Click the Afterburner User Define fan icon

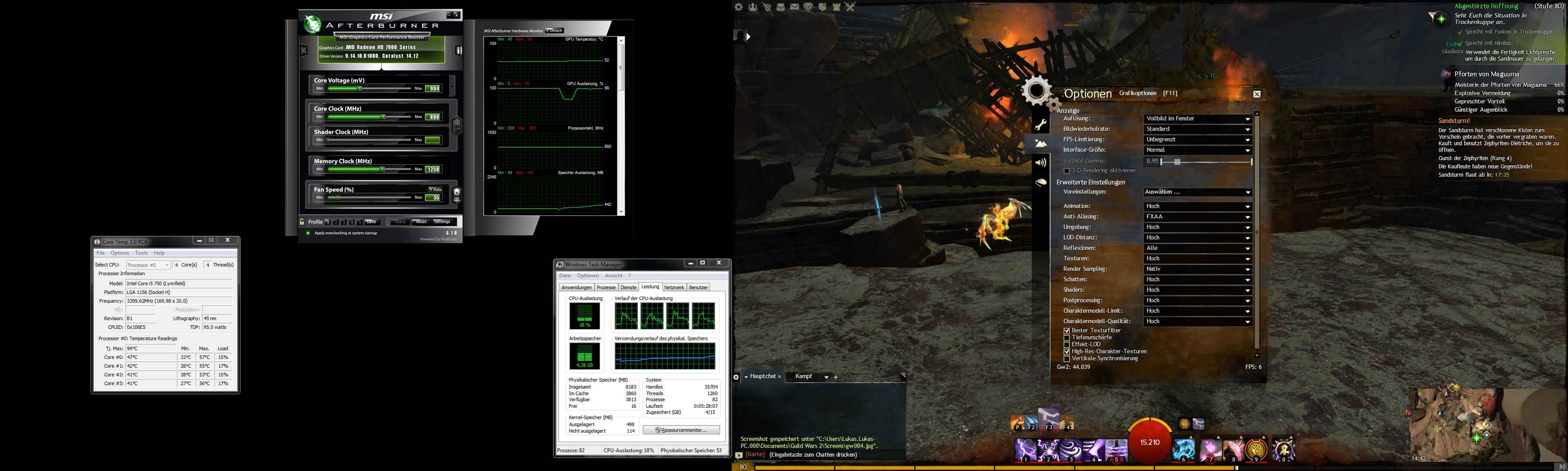pyautogui.click(x=457, y=195)
